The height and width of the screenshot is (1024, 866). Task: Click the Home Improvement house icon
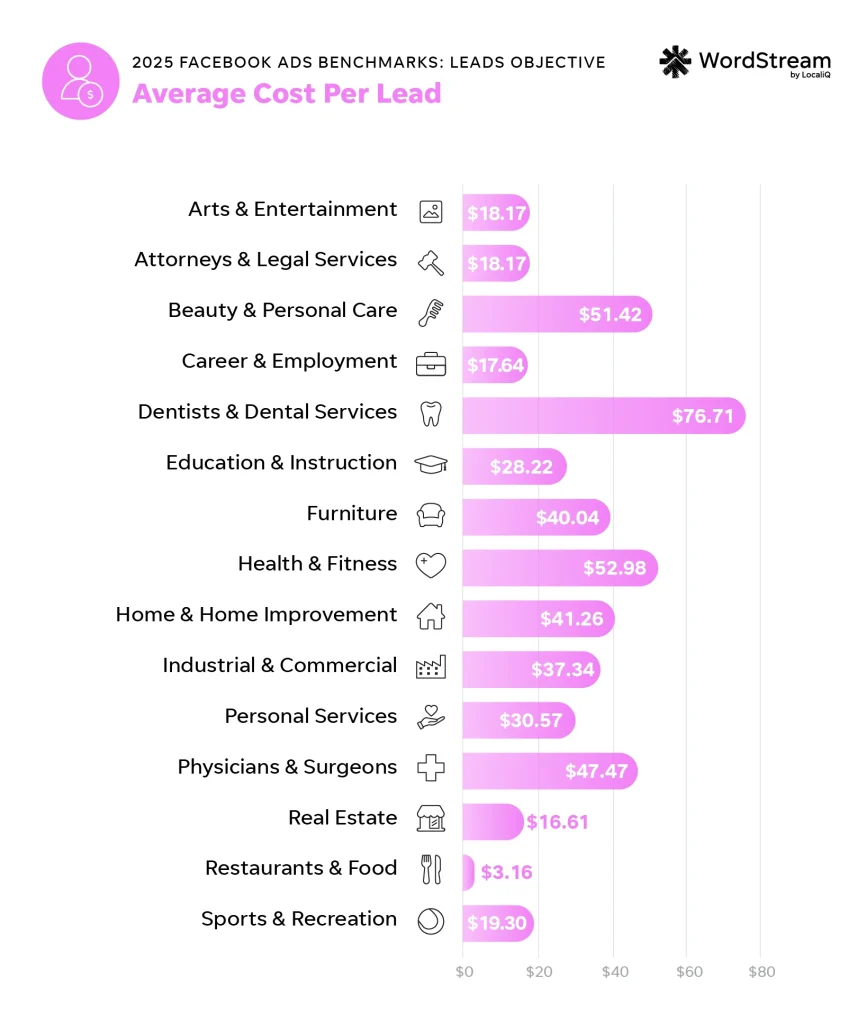pos(431,617)
